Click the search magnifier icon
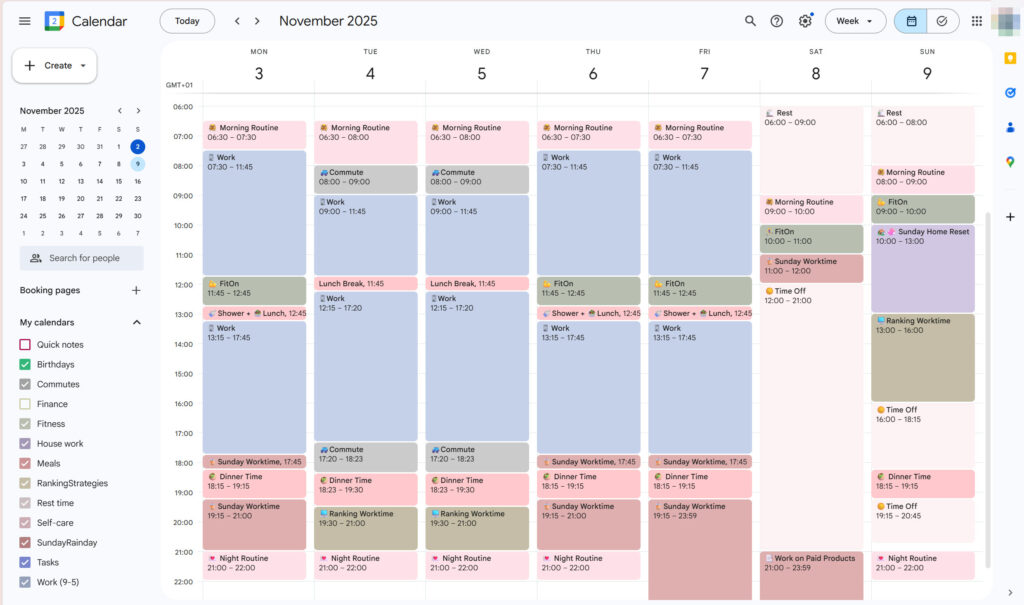 point(750,21)
